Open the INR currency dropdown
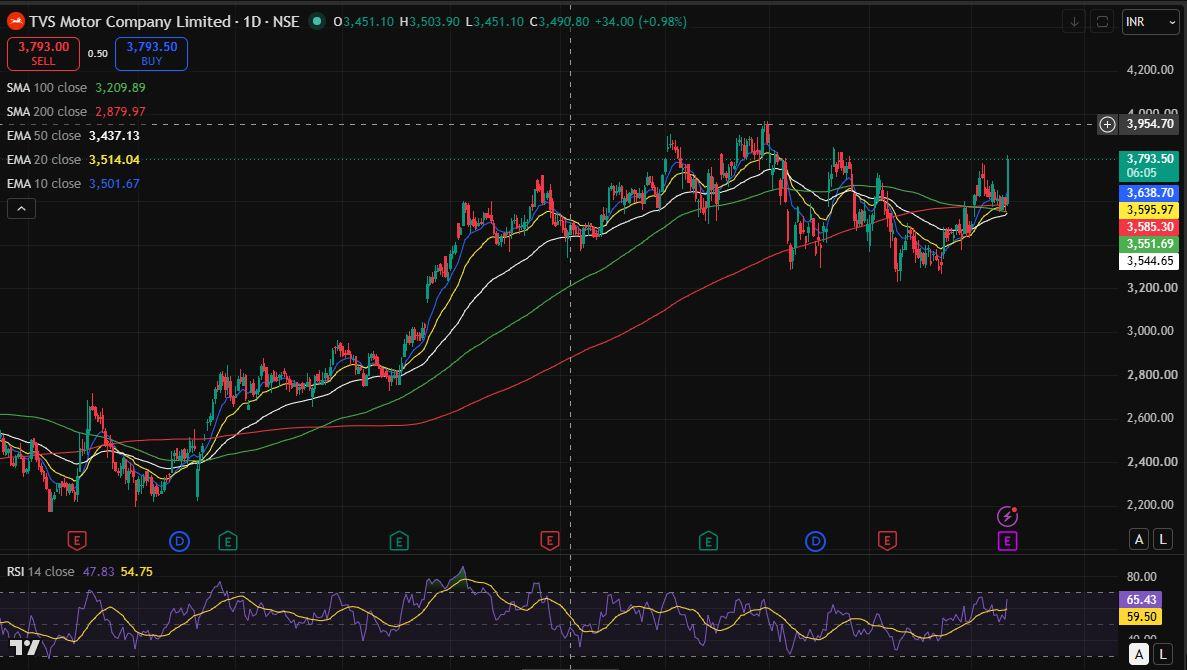The height and width of the screenshot is (670, 1187). click(1150, 22)
